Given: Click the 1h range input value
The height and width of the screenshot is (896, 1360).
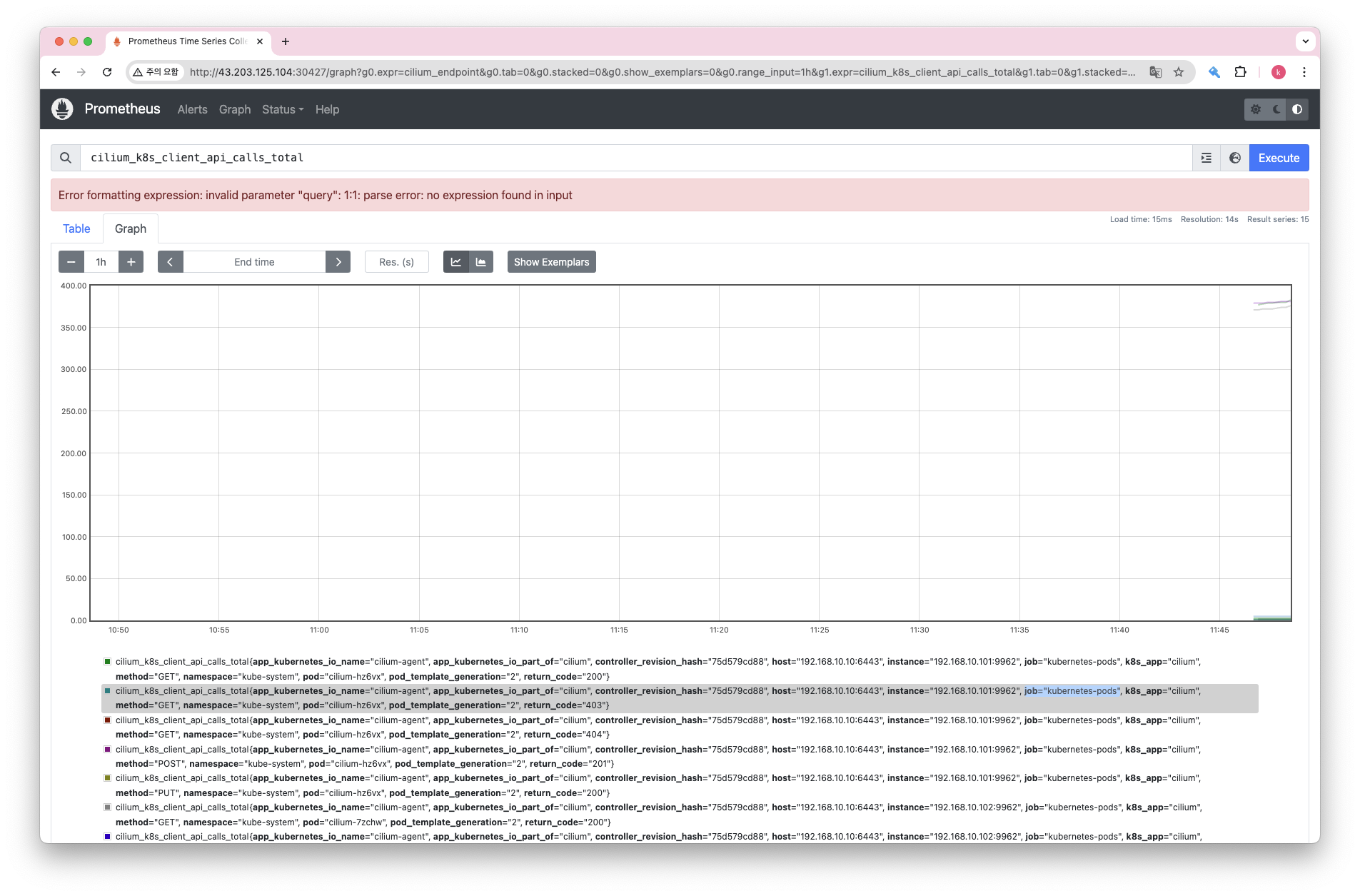Looking at the screenshot, I should pos(101,262).
